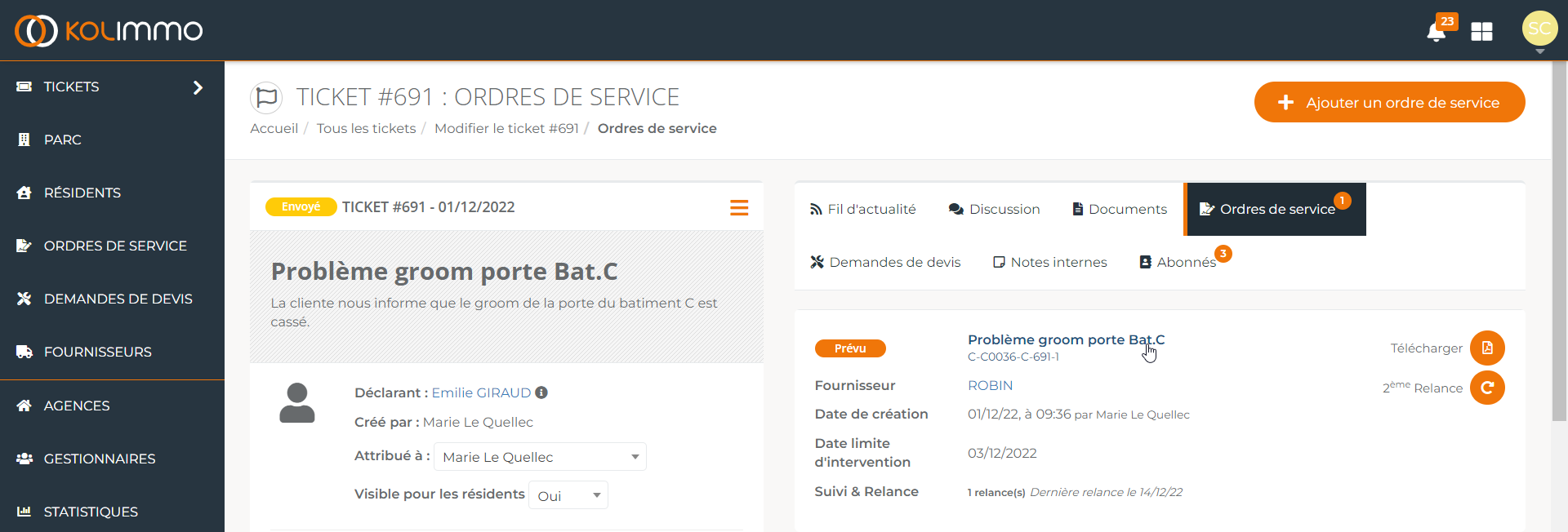Screen dimensions: 1568x532
Task: Click the Agences home icon in sidebar
Action: click(x=24, y=406)
